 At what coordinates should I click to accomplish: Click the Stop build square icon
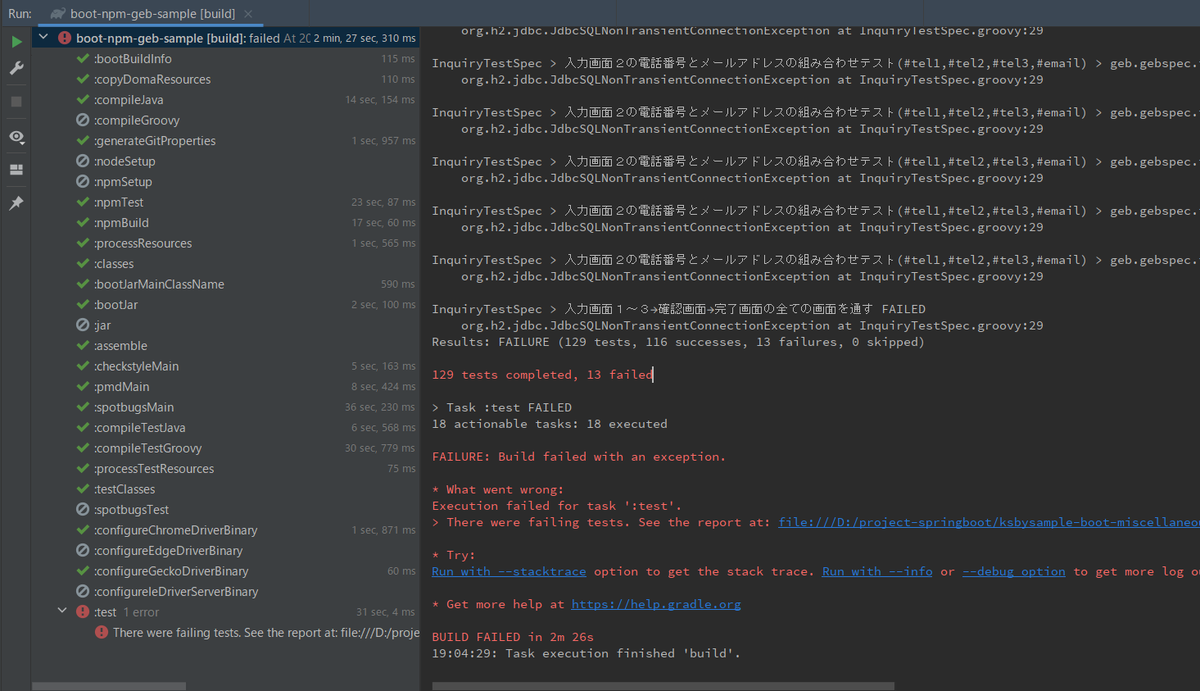(16, 101)
